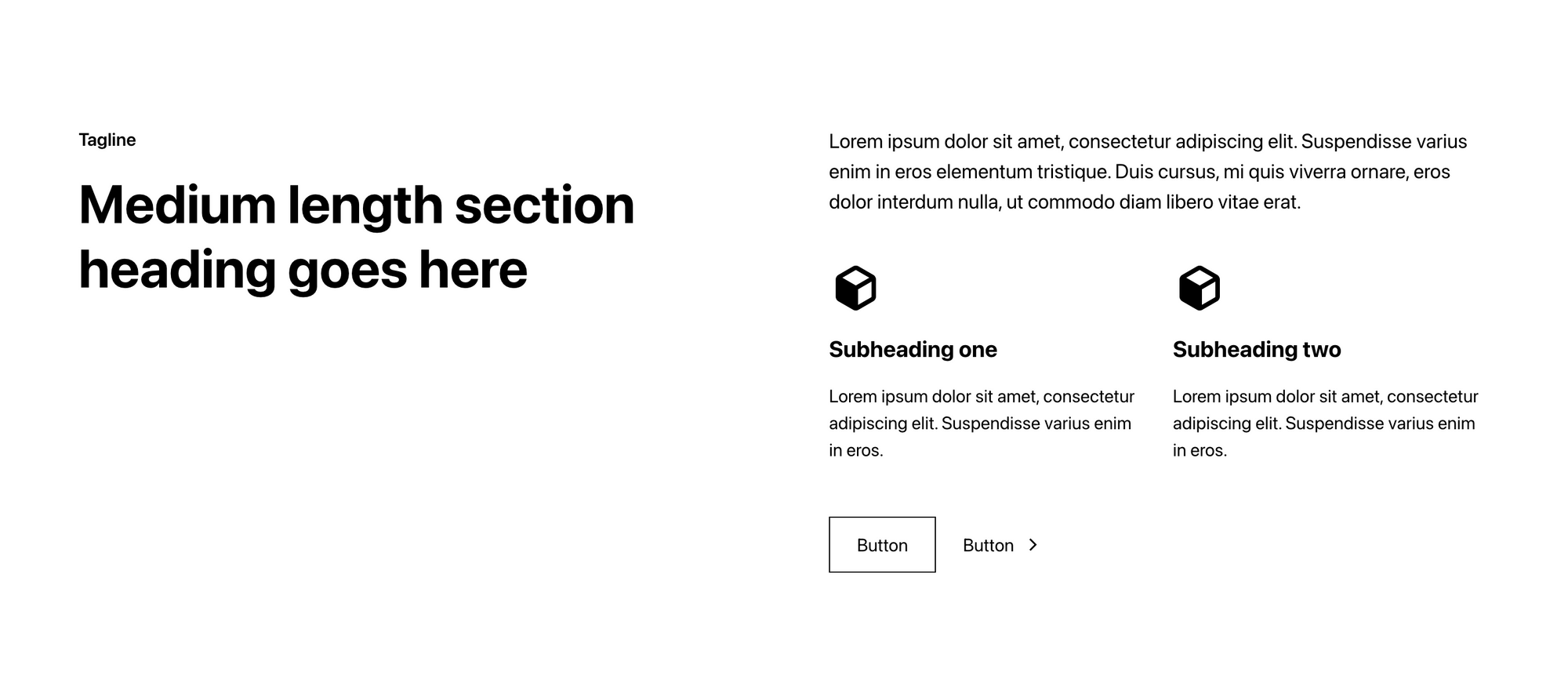This screenshot has height=698, width=1568.
Task: Click the word 'here' in the heading
Action: (473, 270)
